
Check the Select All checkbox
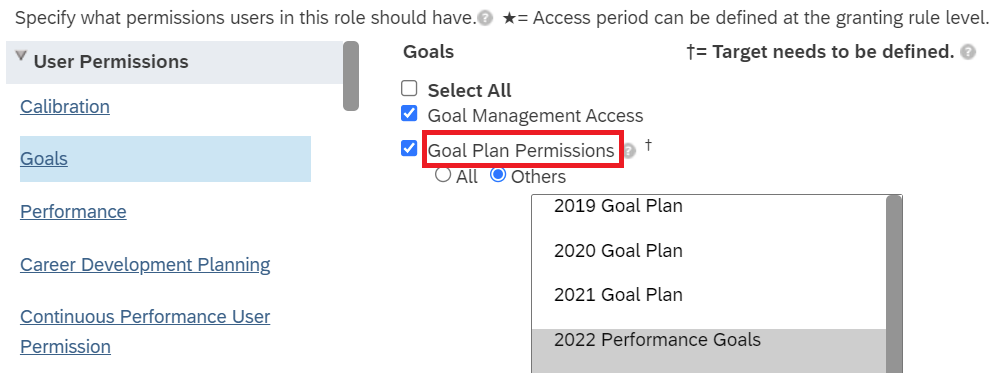(x=409, y=88)
